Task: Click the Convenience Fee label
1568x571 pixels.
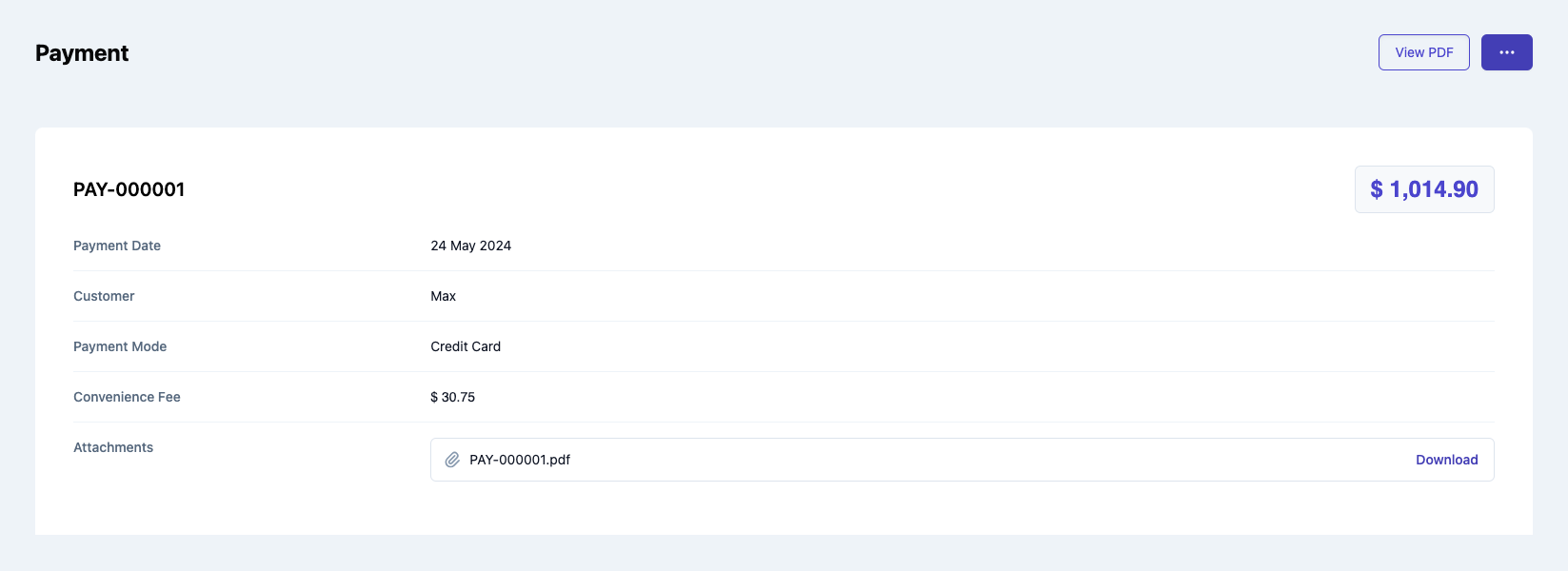Action: pos(127,397)
